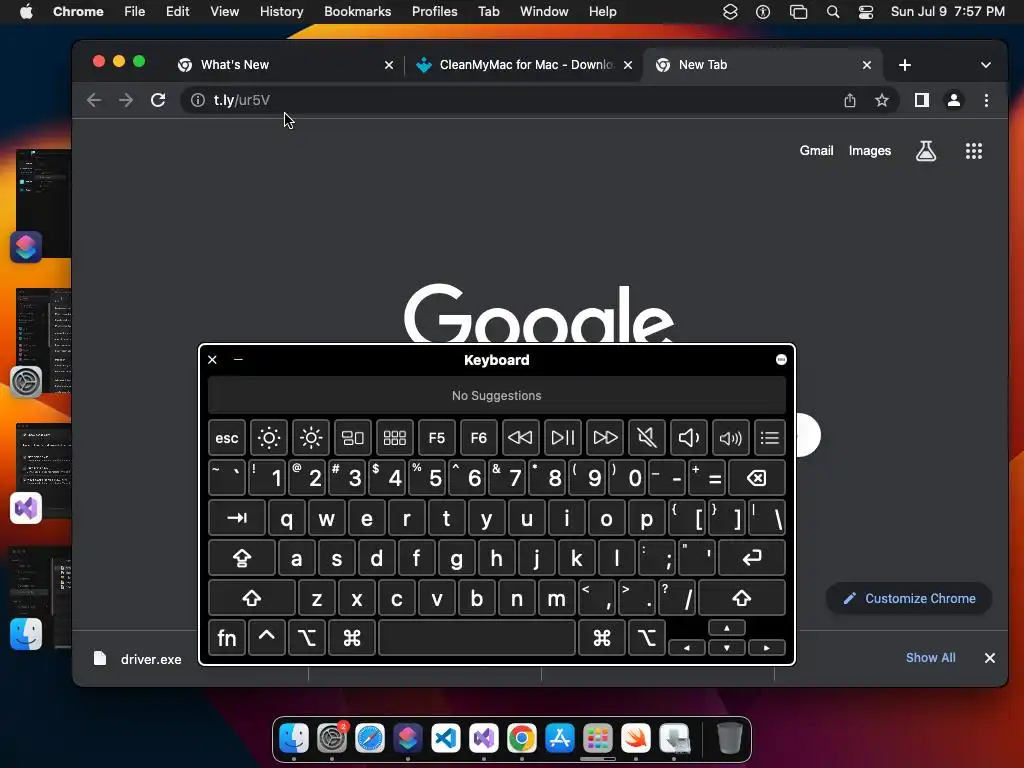The width and height of the screenshot is (1024, 768).
Task: Toggle the left shift key
Action: (x=251, y=598)
